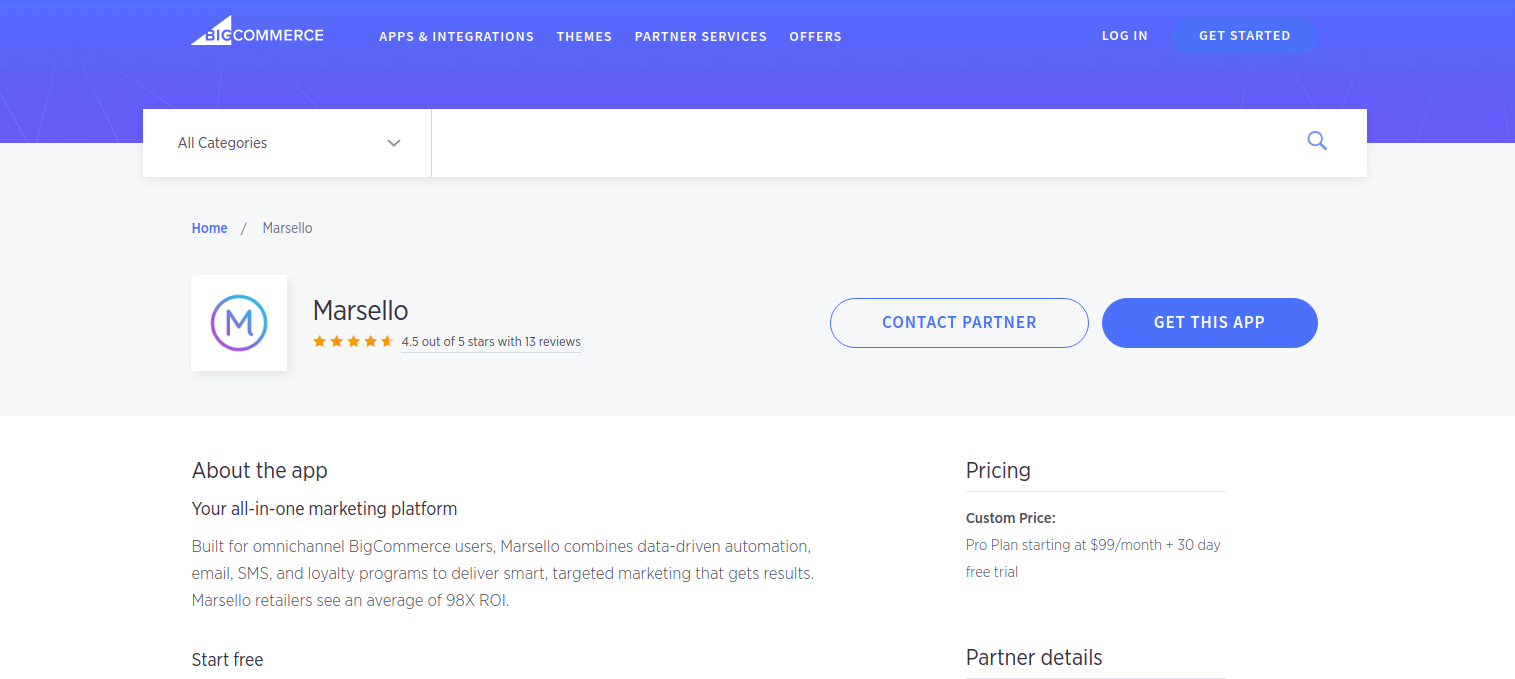Click the Pricing heading
1515x679 pixels.
click(998, 470)
